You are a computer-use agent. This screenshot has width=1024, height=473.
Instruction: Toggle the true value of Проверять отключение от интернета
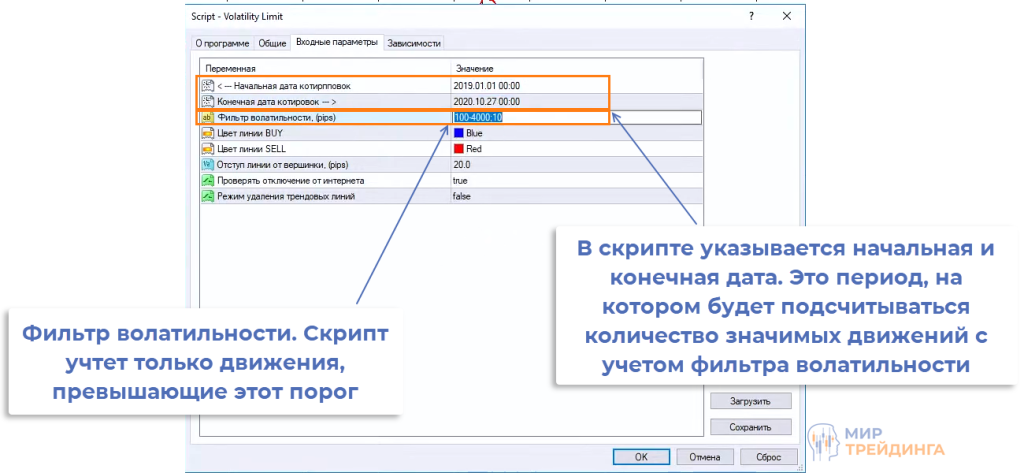pyautogui.click(x=461, y=181)
